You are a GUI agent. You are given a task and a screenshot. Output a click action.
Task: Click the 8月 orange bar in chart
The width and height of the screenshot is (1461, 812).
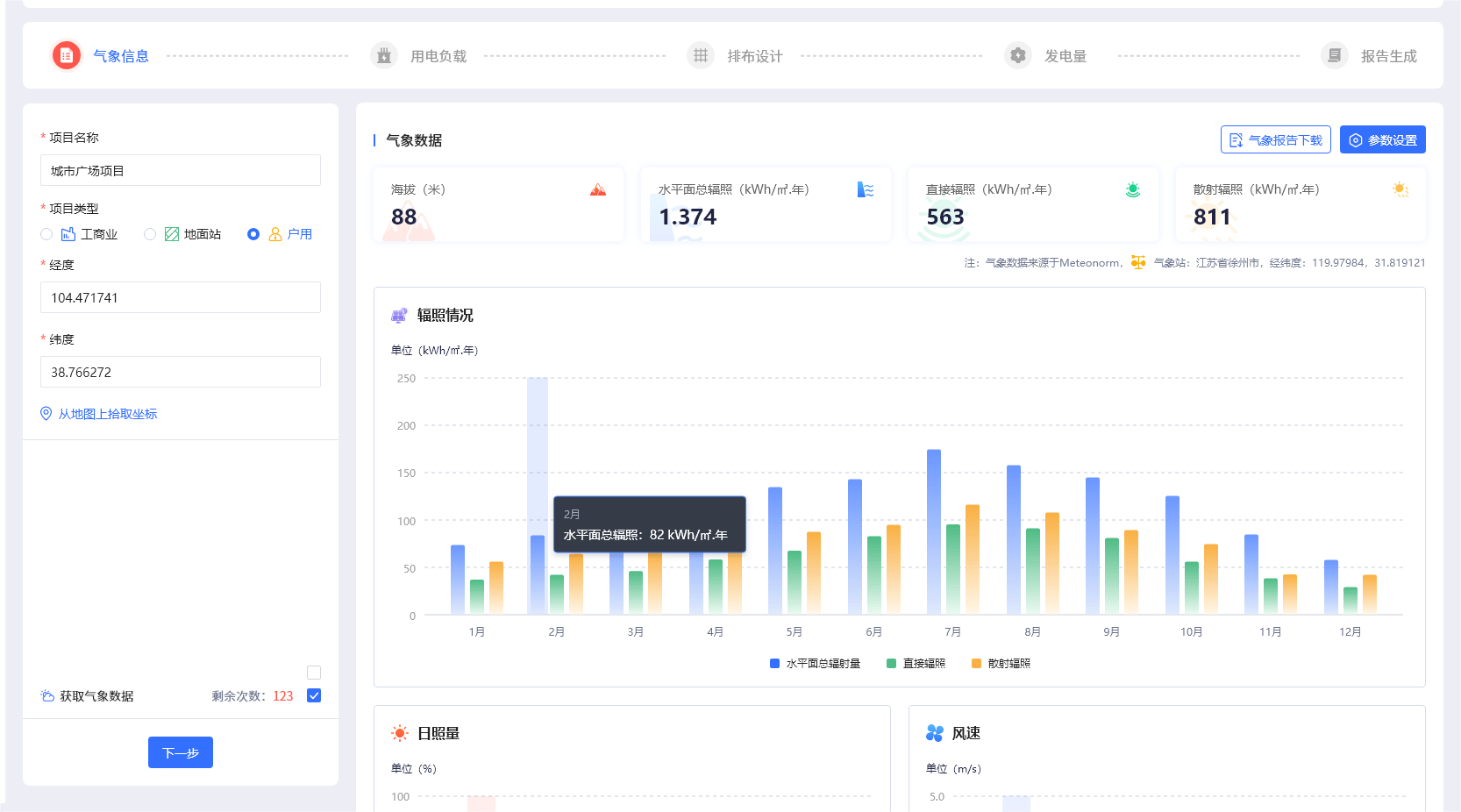(1052, 564)
